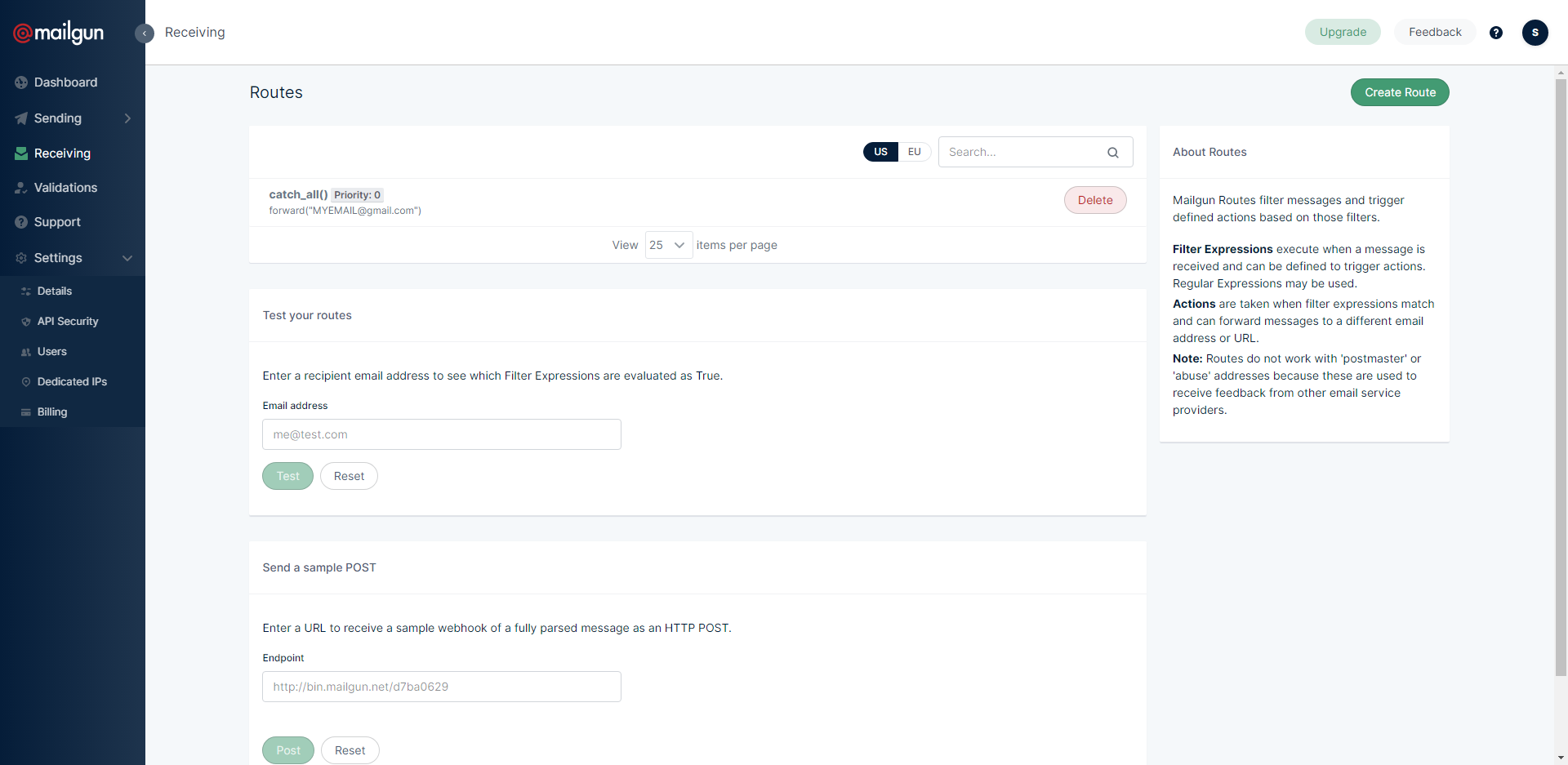The image size is (1568, 765).
Task: Click the Routes page heading
Action: [276, 92]
